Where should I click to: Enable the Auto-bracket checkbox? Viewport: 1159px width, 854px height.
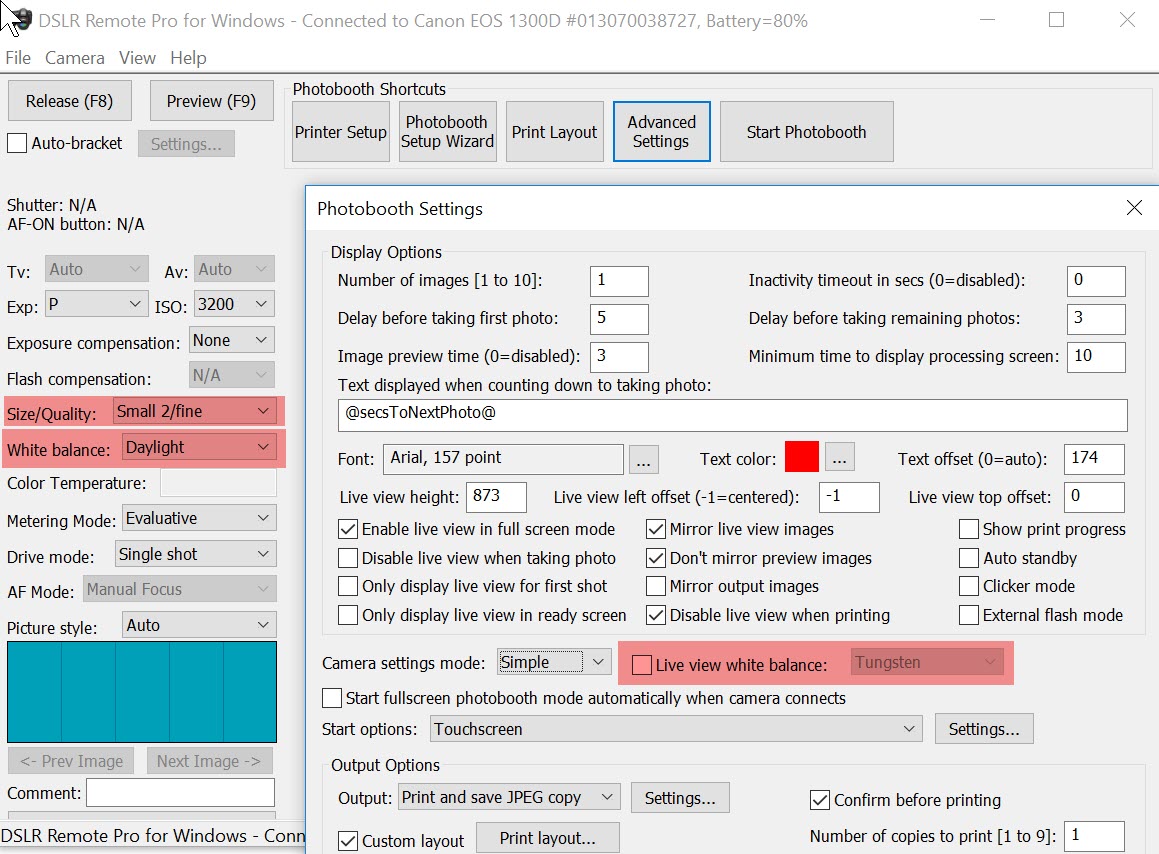point(17,144)
